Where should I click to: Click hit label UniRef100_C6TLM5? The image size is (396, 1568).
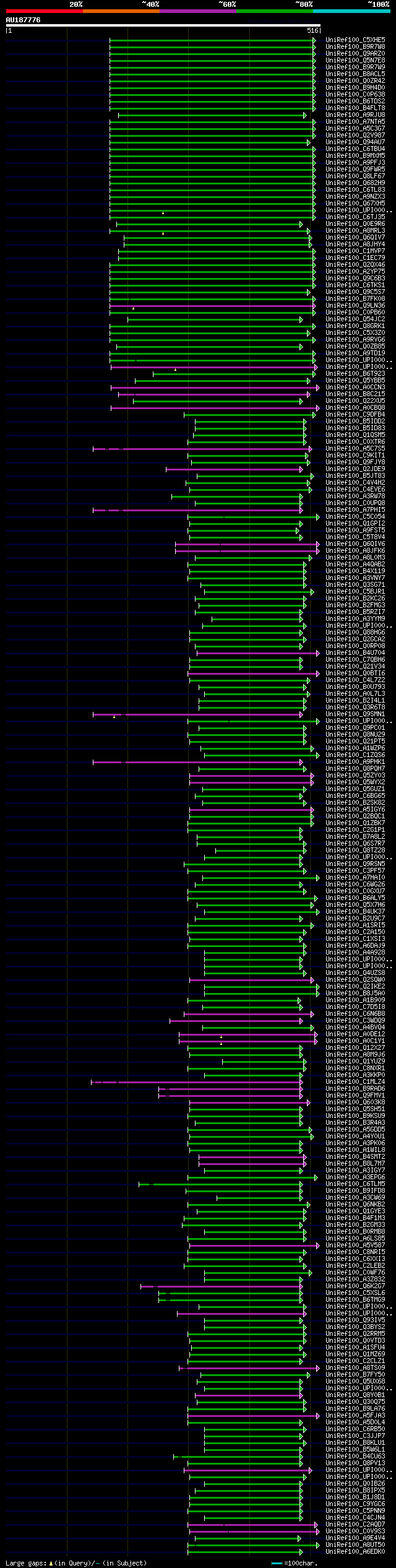[x=355, y=1184]
